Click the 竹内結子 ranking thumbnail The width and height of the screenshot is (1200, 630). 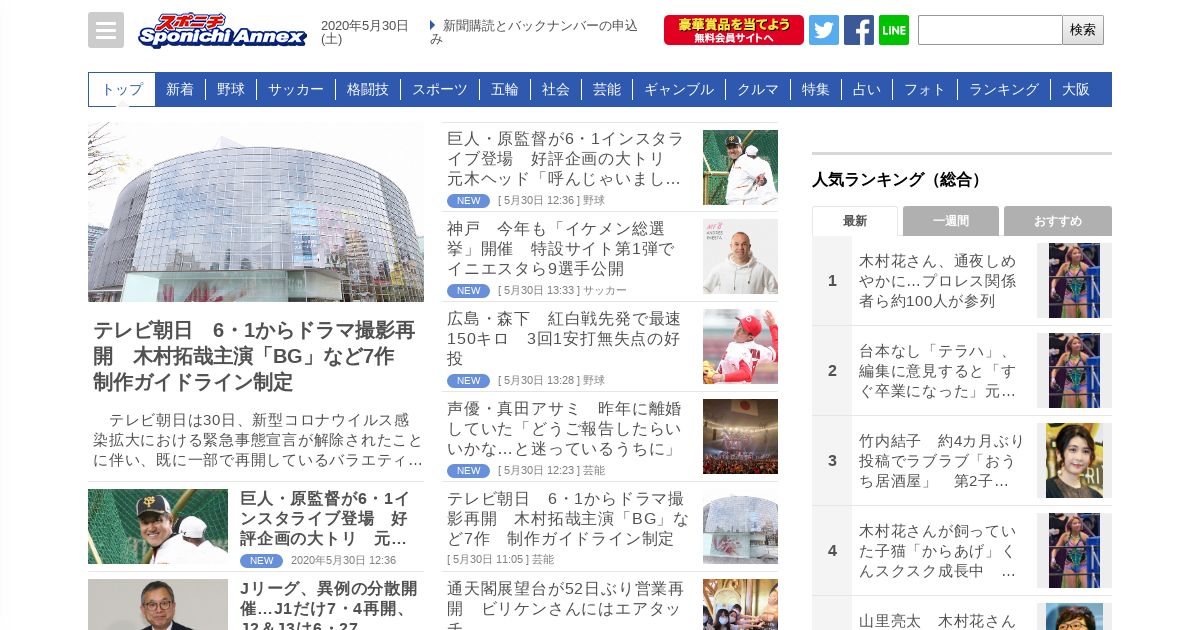pyautogui.click(x=1074, y=460)
